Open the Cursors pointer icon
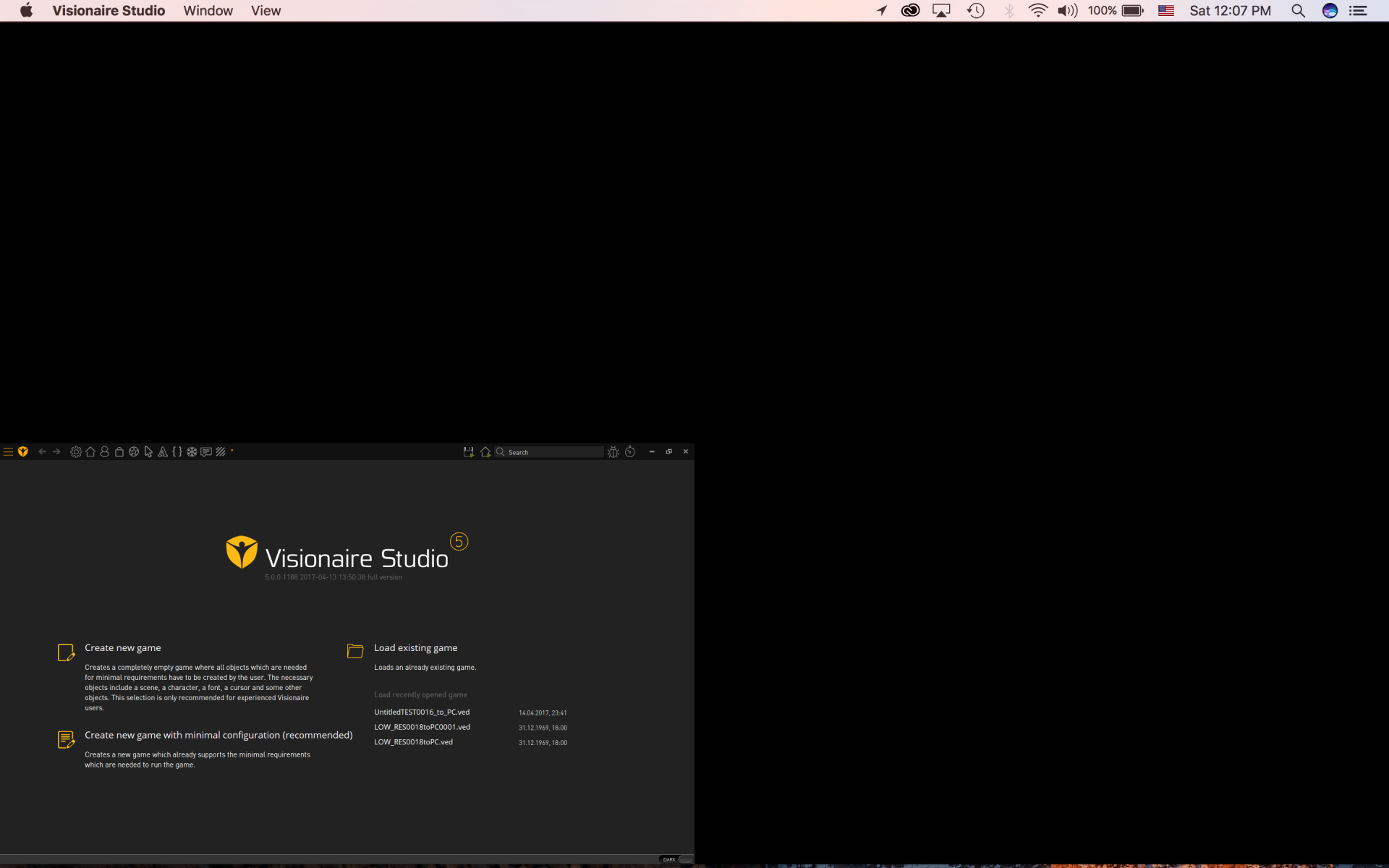1389x868 pixels. click(148, 452)
